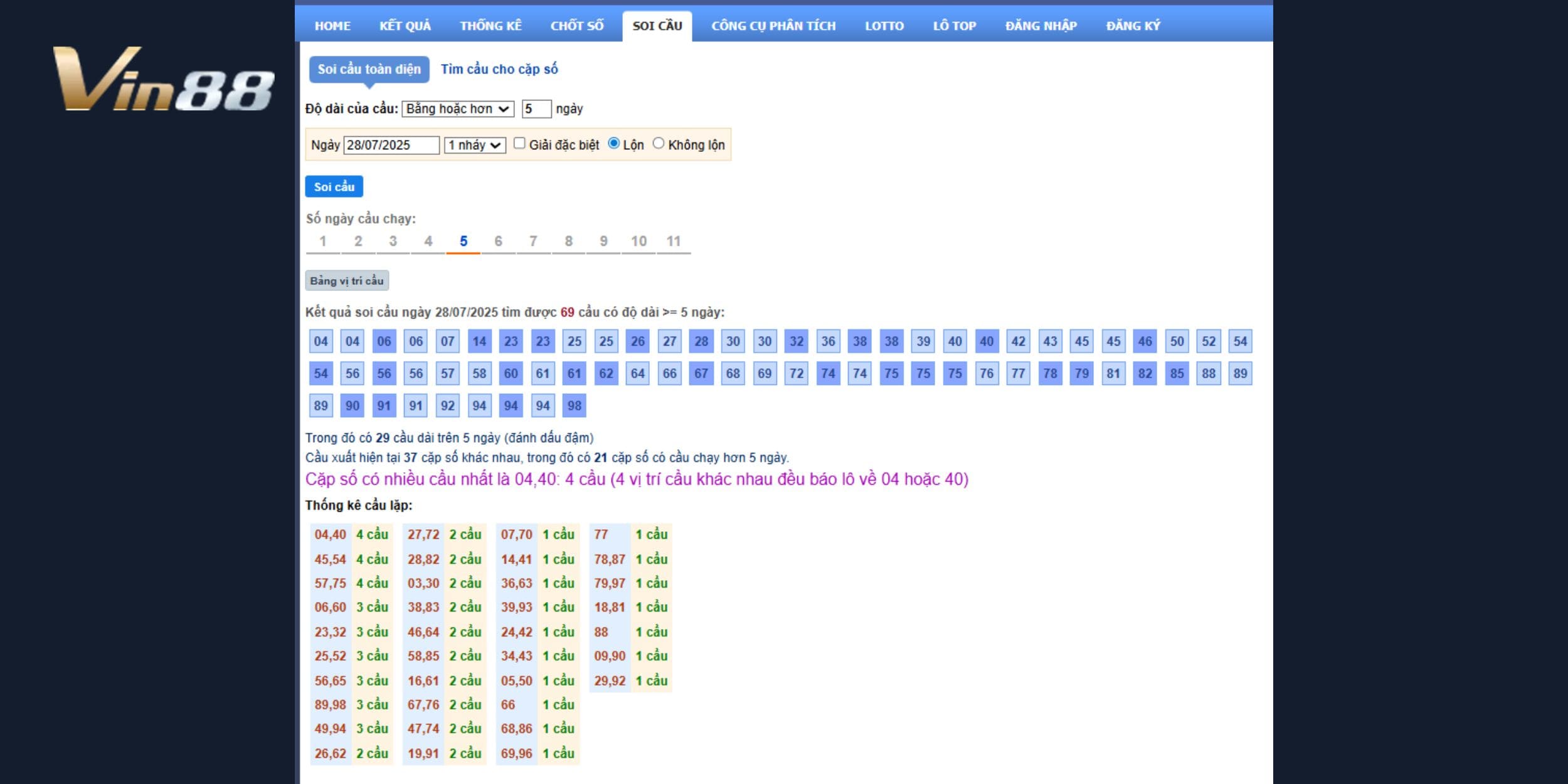This screenshot has width=1568, height=784.
Task: Select 10 in days-running list
Action: (639, 241)
